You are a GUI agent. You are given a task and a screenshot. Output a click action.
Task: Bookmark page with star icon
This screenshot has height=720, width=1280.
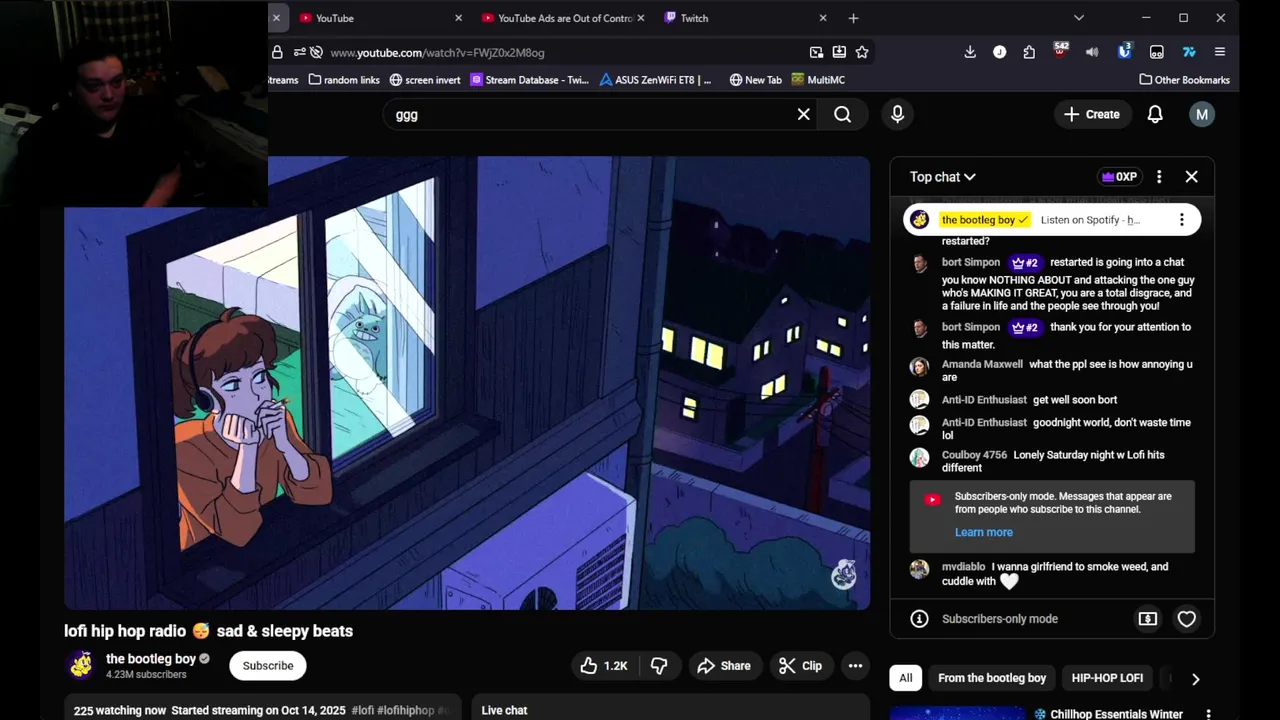click(x=862, y=52)
